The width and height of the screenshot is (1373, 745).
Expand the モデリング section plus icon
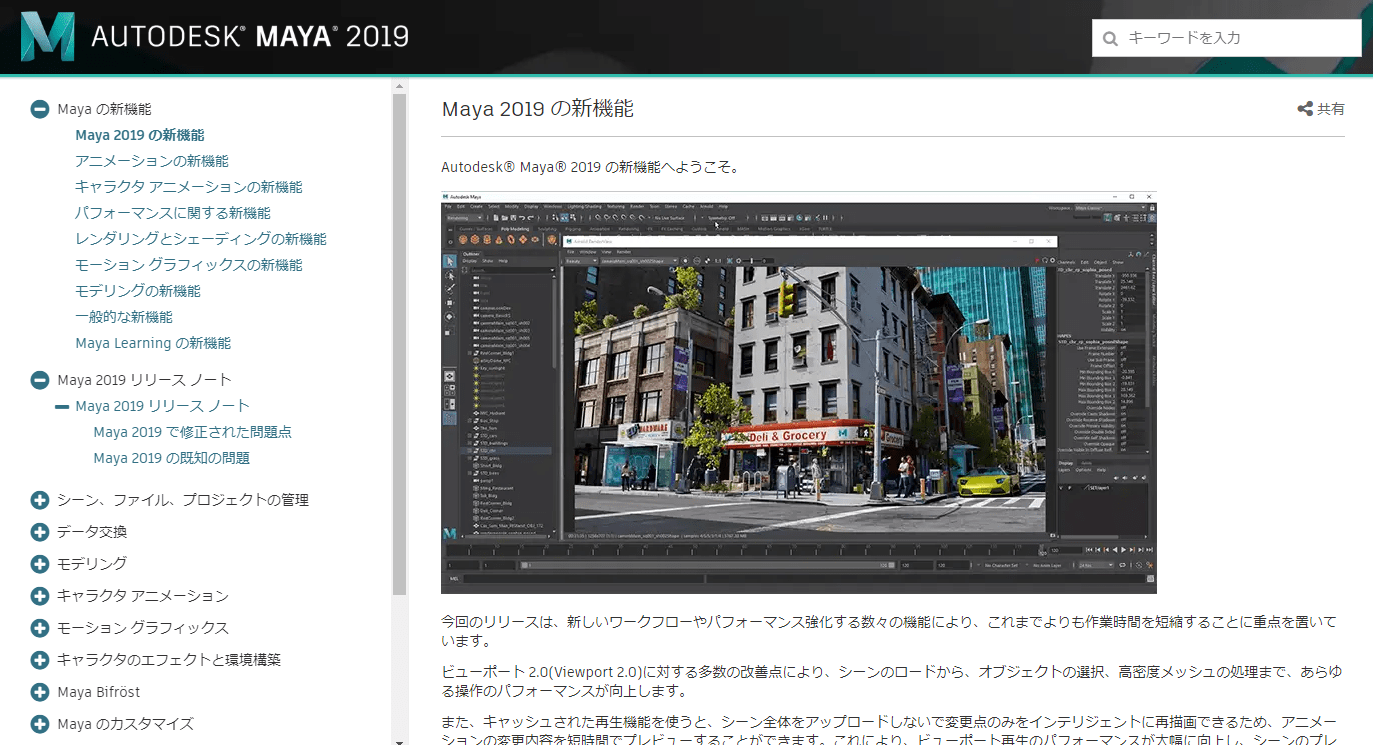[40, 564]
